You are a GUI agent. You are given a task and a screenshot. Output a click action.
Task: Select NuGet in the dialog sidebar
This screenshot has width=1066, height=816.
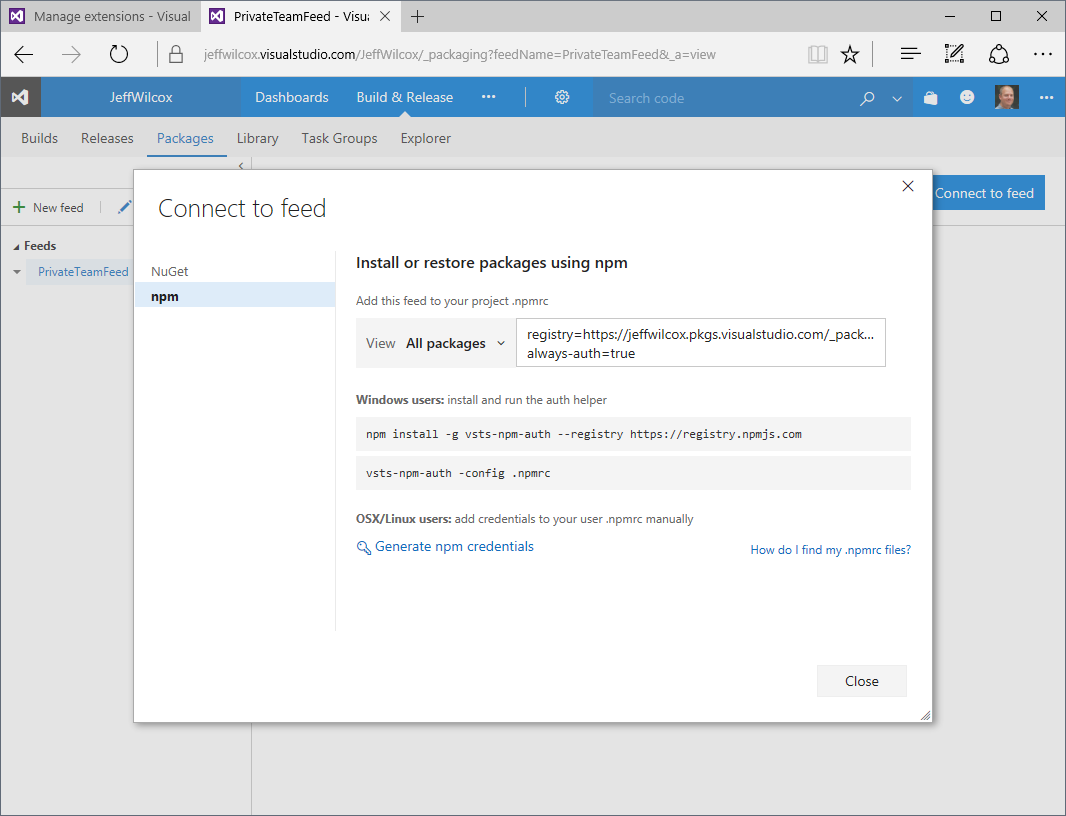click(235, 271)
